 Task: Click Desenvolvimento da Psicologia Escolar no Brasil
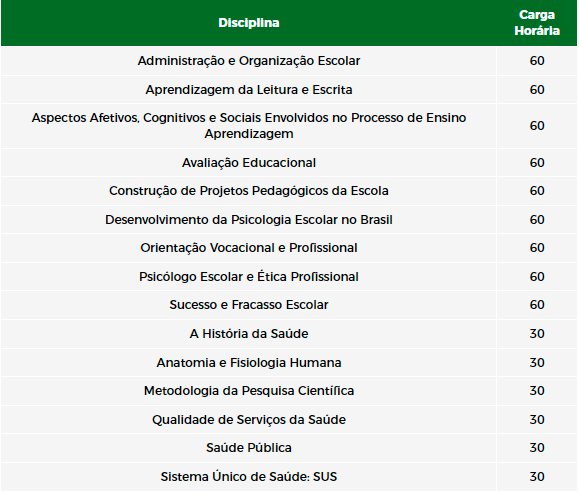[x=249, y=220]
